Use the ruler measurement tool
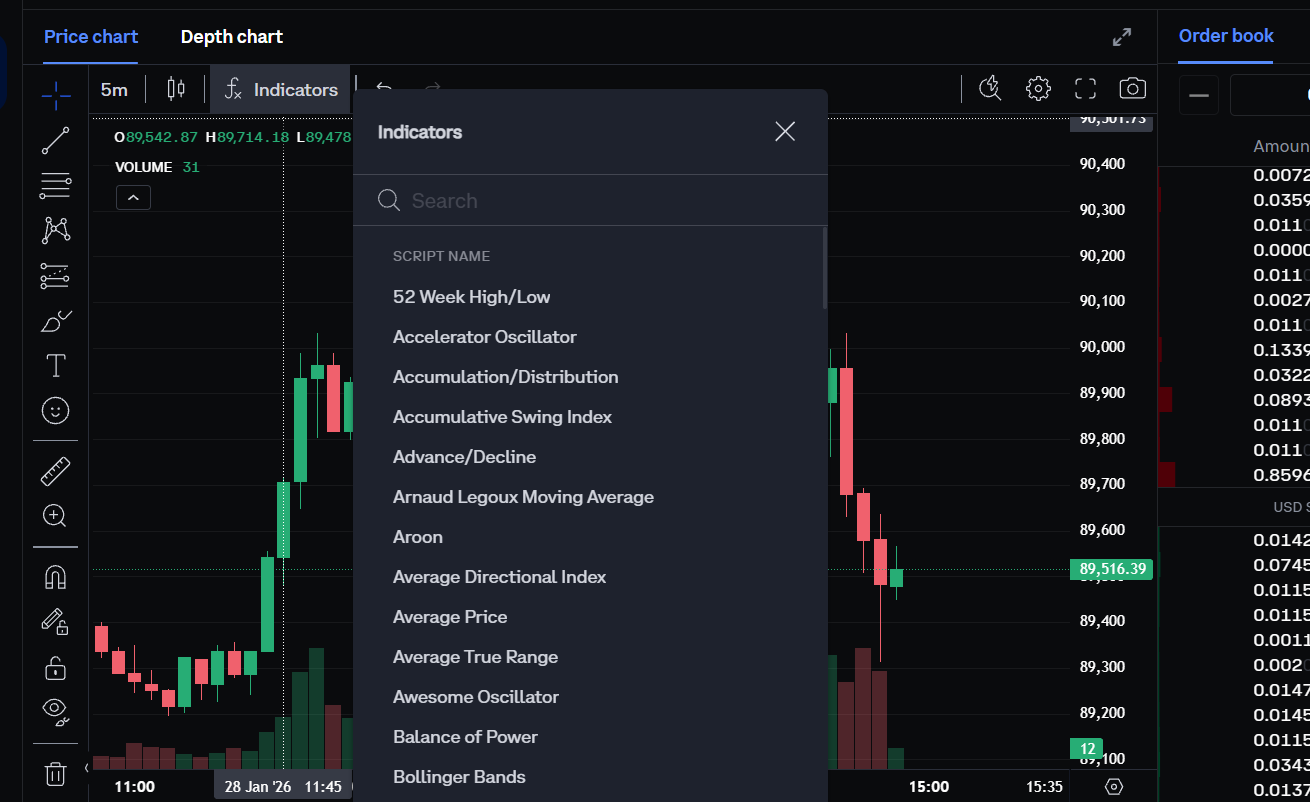Viewport: 1310px width, 802px height. 55,470
